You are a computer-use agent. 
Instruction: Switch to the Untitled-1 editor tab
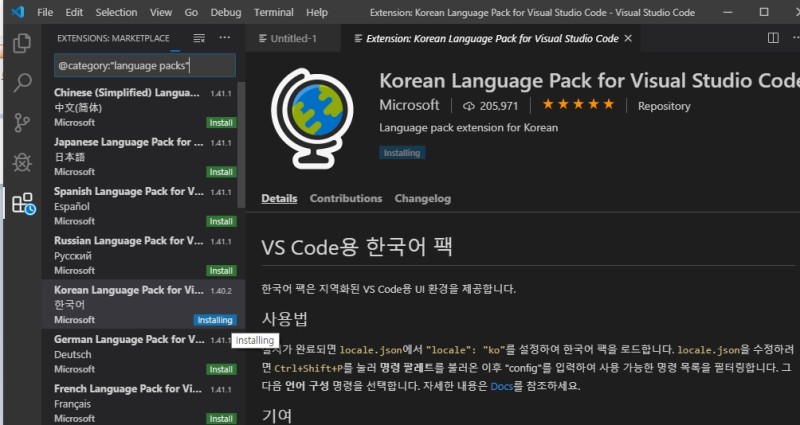[293, 38]
